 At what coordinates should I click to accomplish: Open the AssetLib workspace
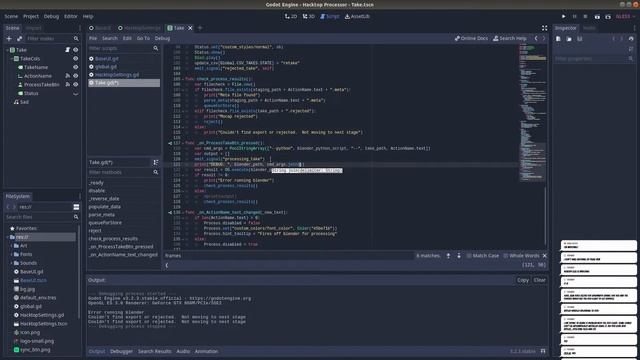click(x=357, y=16)
